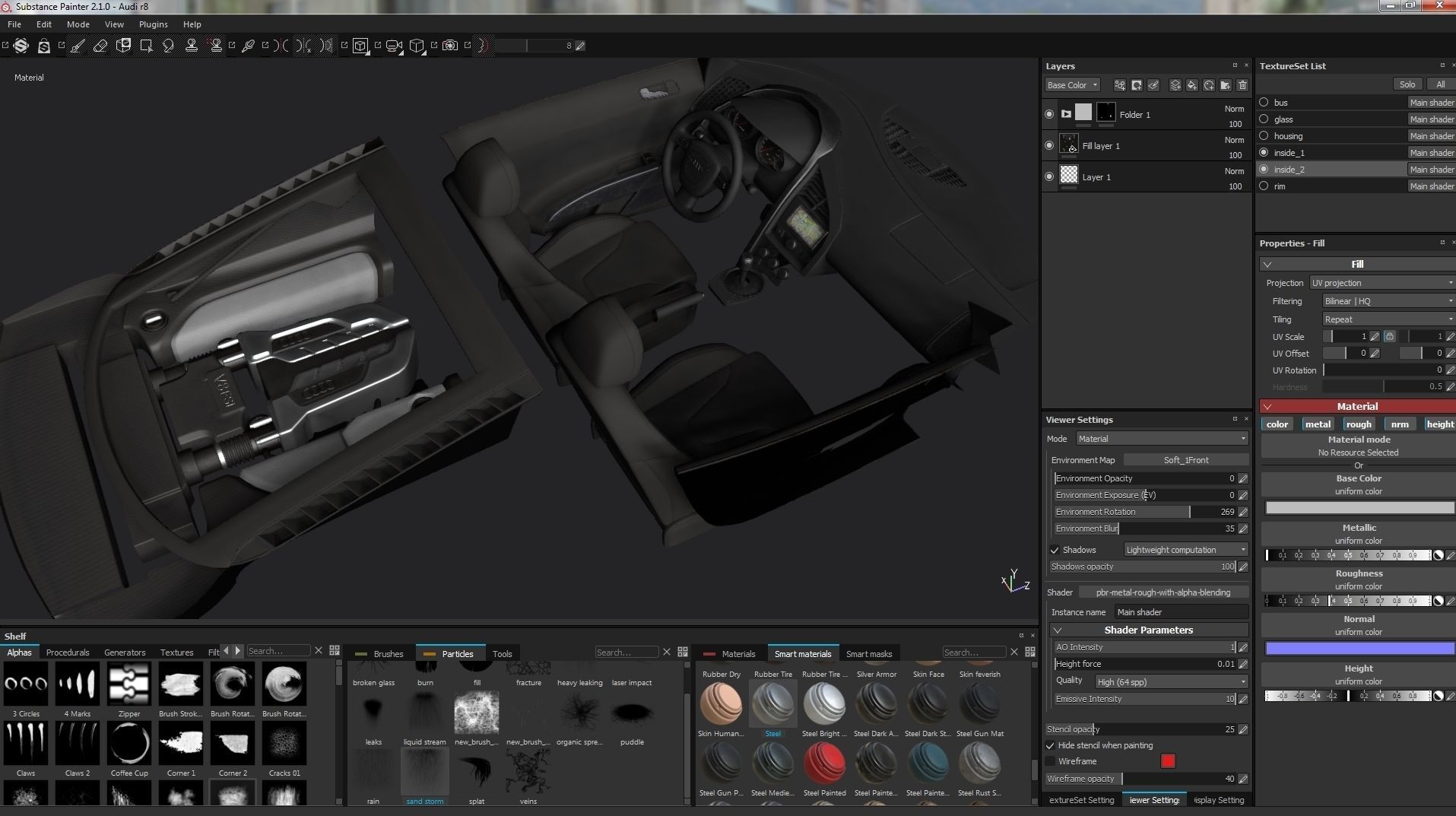1456x816 pixels.
Task: Open the Quality High (64 spp) dropdown
Action: click(1172, 681)
